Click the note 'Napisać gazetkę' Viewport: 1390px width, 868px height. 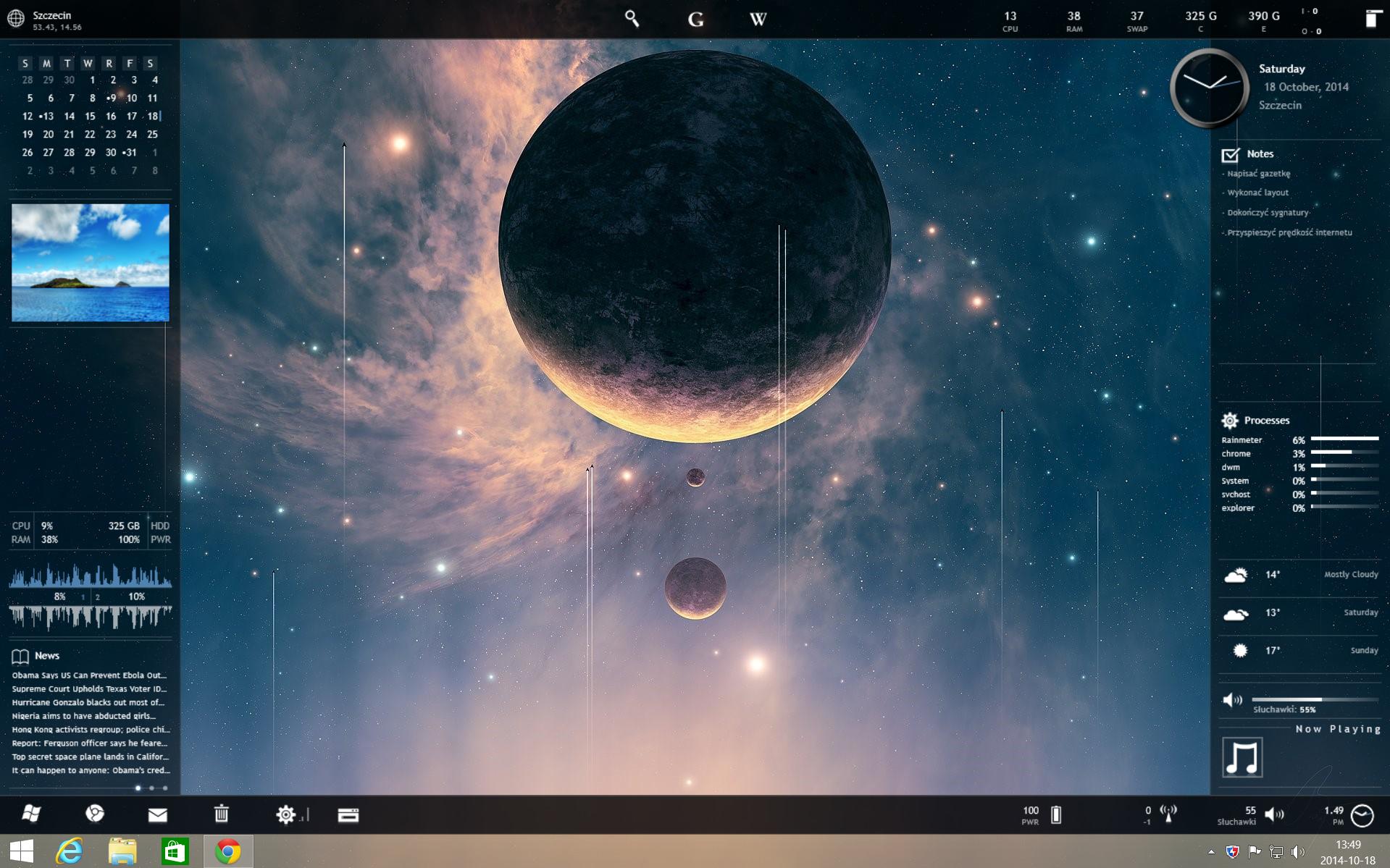(1258, 174)
